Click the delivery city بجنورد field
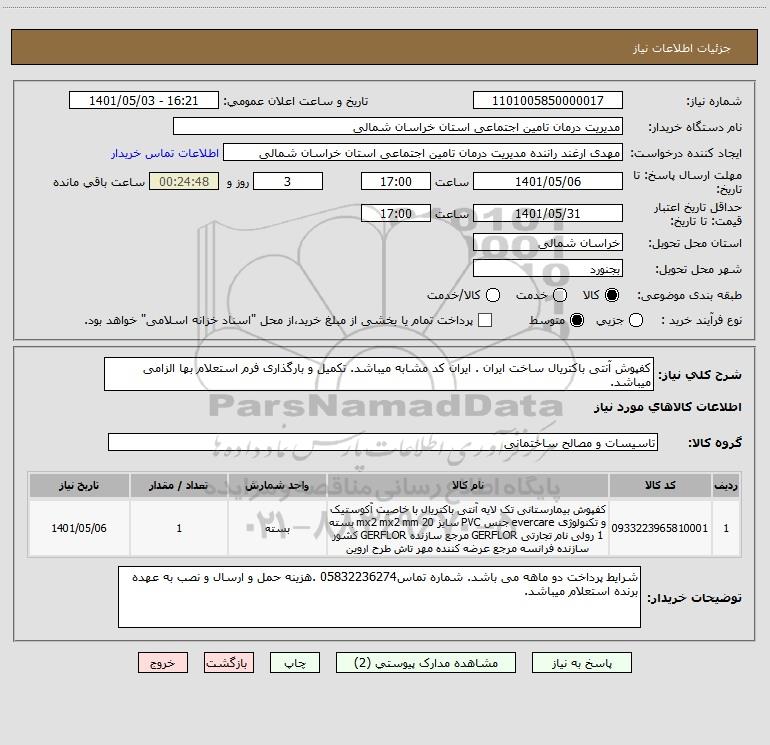This screenshot has height=745, width=770. pos(548,269)
